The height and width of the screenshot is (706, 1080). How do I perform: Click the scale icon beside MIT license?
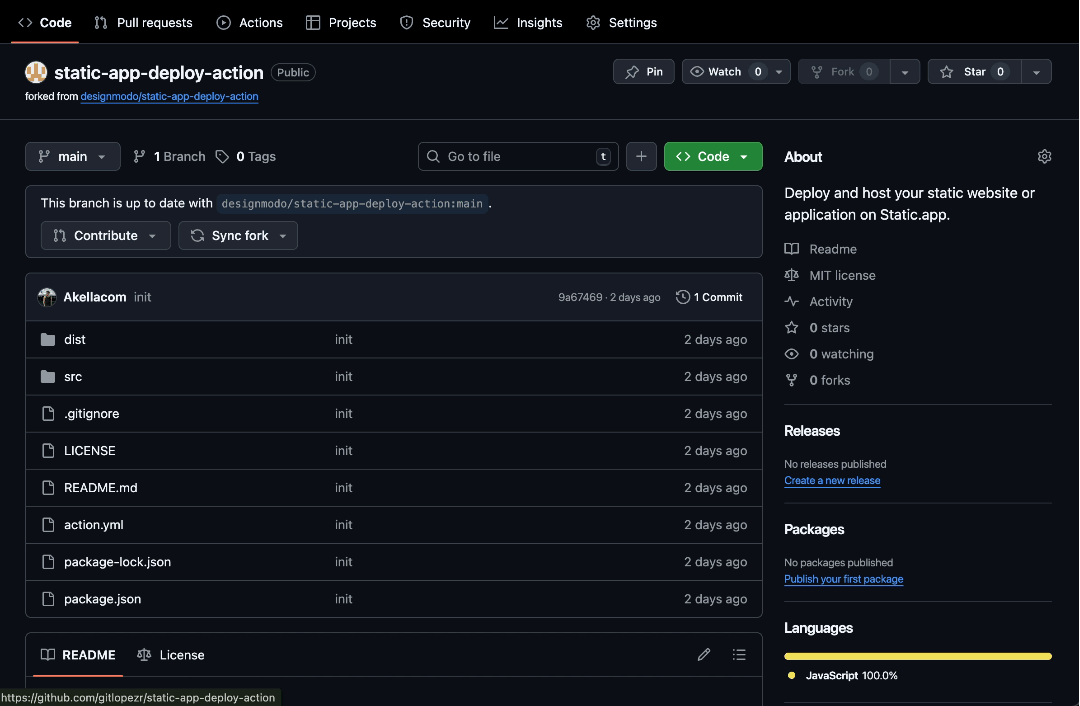pyautogui.click(x=791, y=275)
